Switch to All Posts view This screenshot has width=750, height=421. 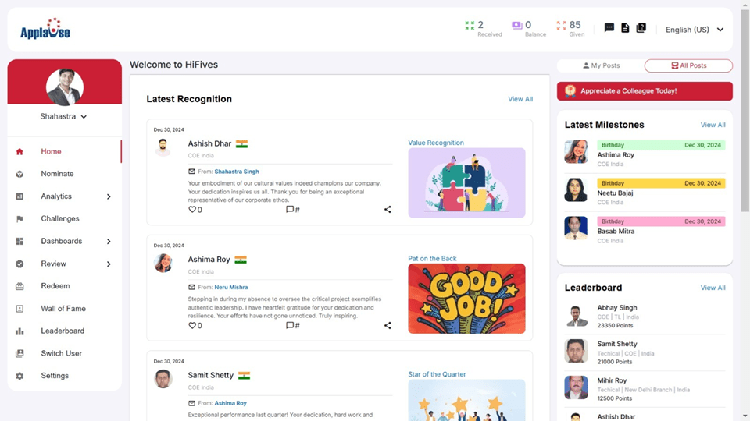[x=688, y=66]
